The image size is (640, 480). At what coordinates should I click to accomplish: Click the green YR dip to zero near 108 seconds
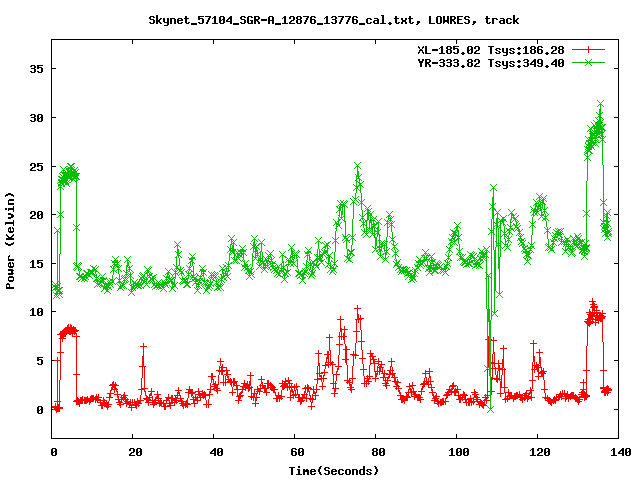click(x=491, y=409)
